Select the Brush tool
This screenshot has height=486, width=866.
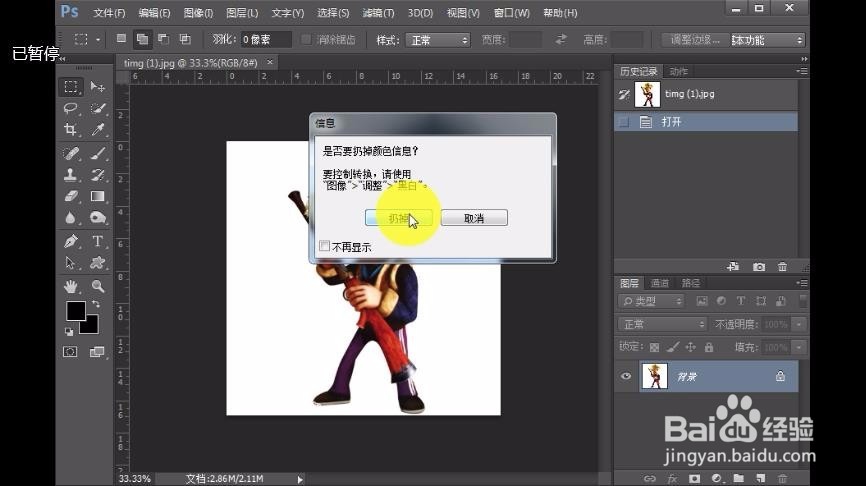pos(98,153)
